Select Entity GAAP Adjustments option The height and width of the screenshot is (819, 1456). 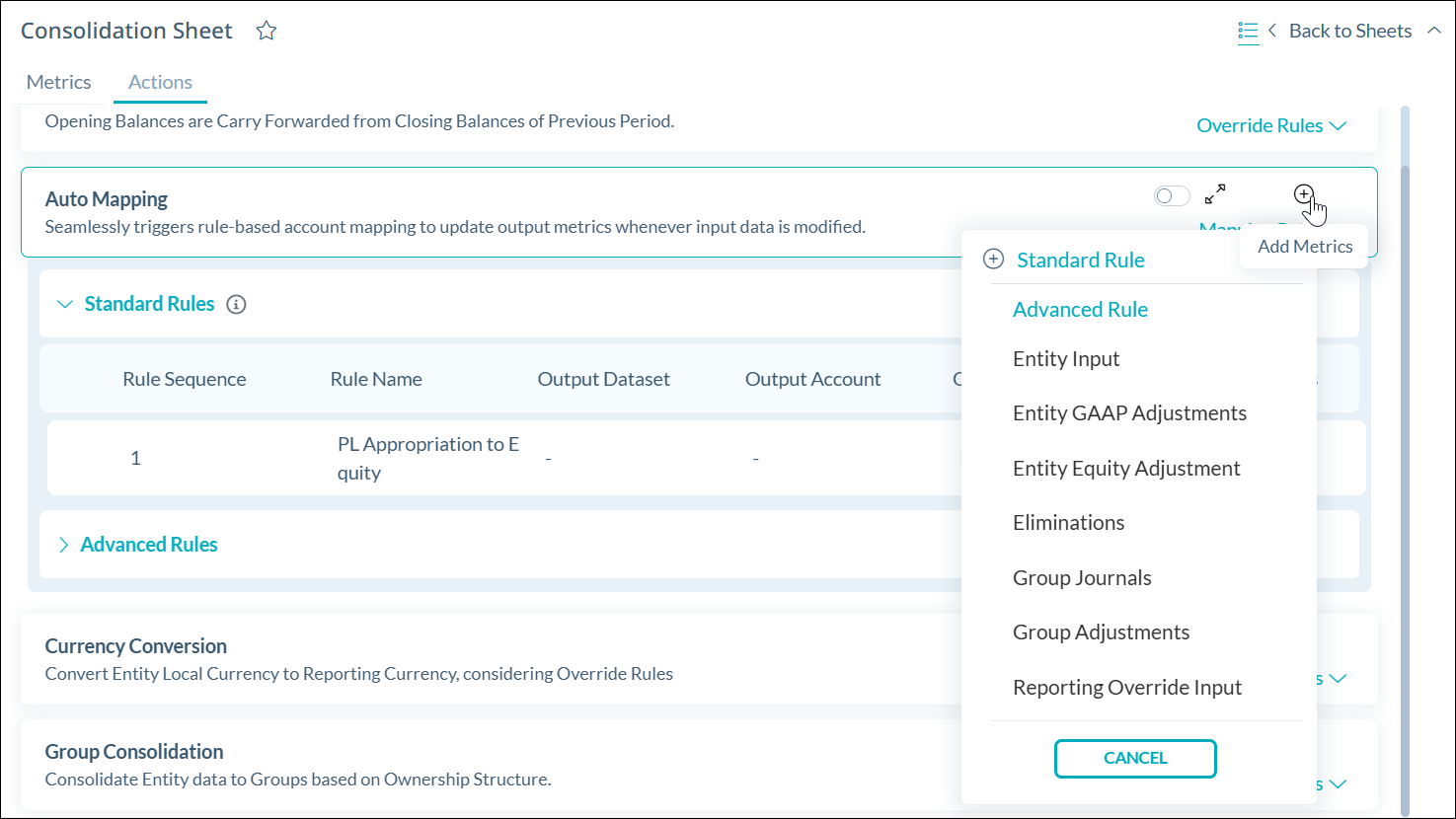point(1129,413)
